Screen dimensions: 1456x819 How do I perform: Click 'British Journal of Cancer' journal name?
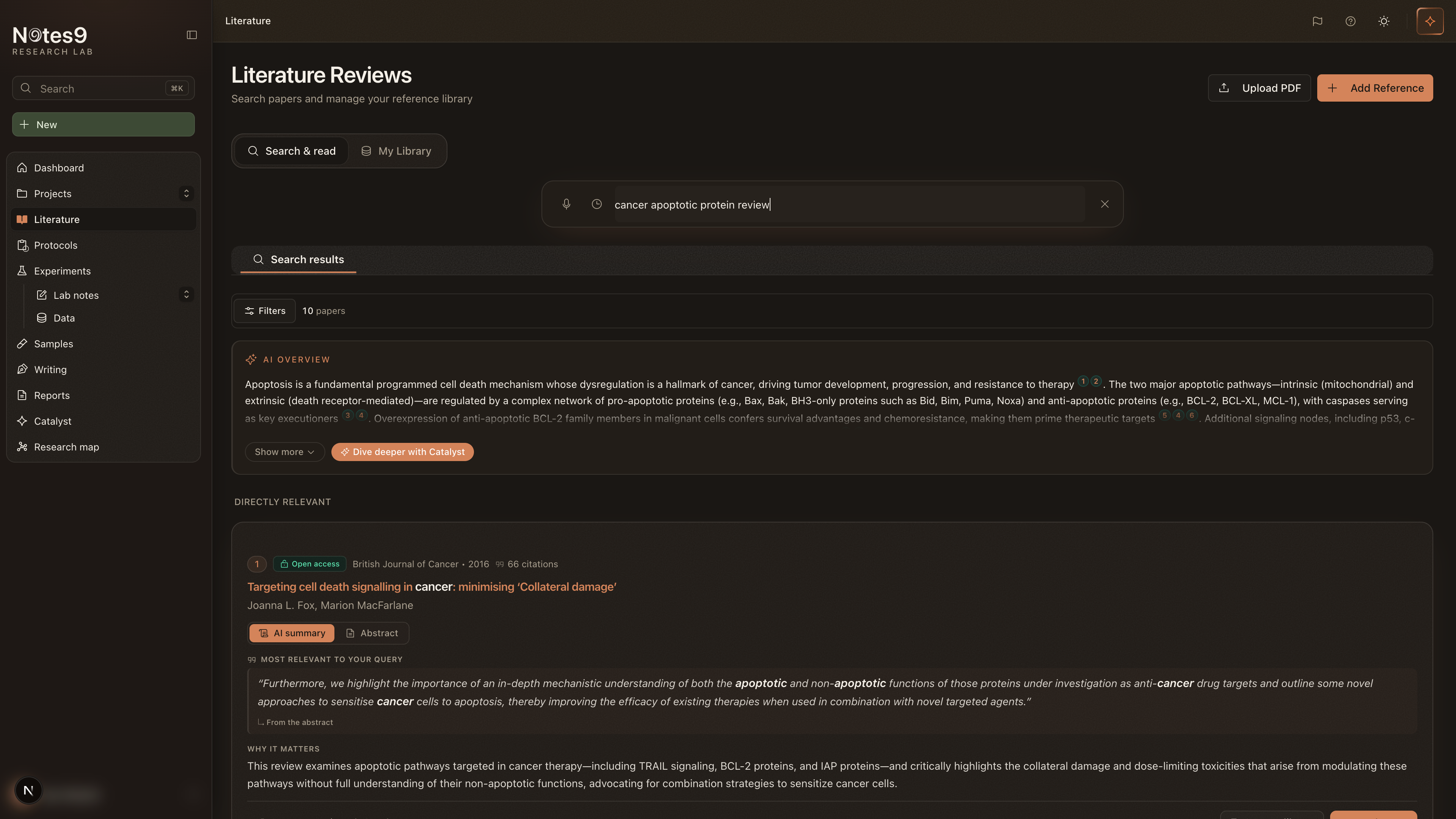tap(405, 564)
